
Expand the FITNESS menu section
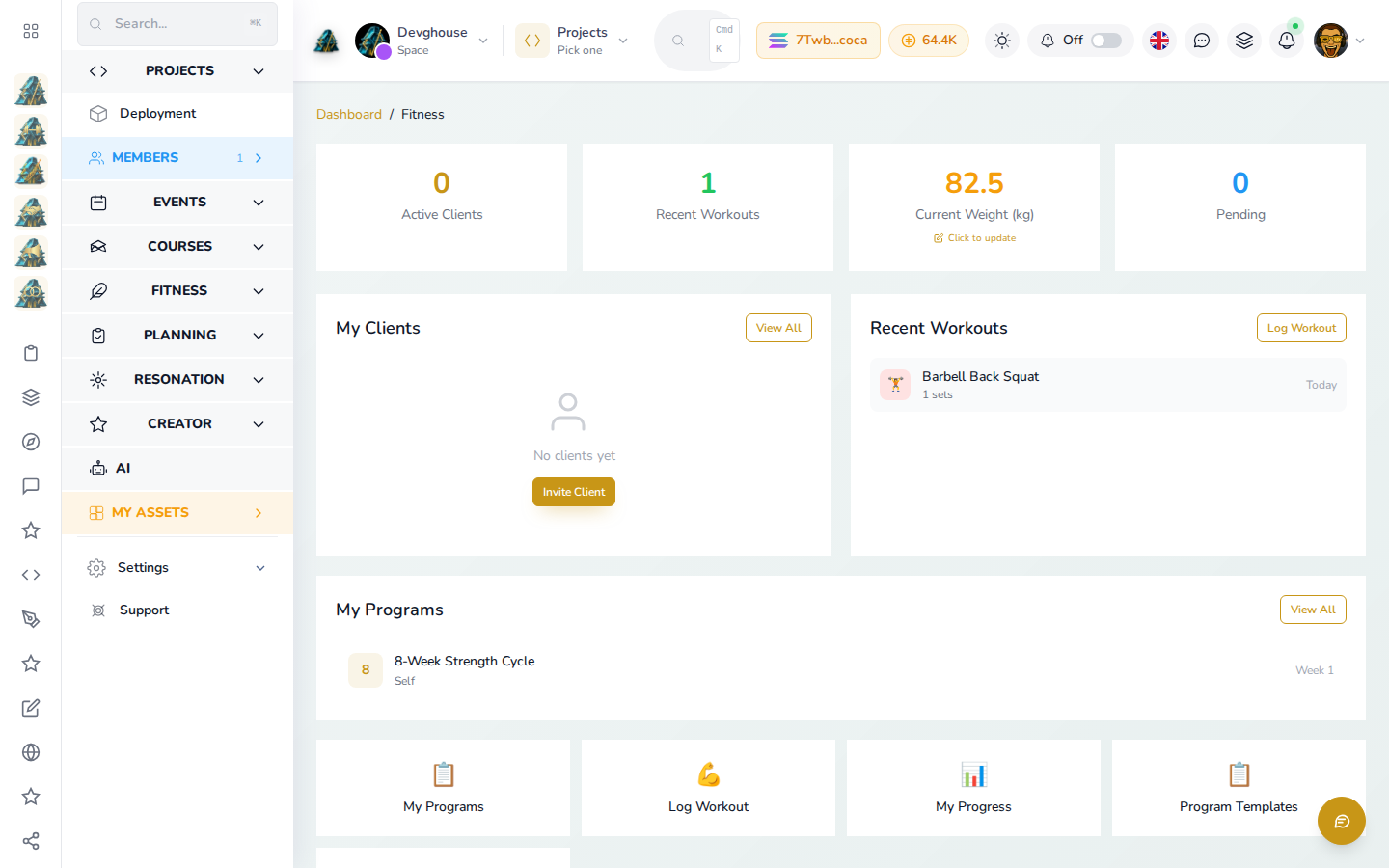177,291
